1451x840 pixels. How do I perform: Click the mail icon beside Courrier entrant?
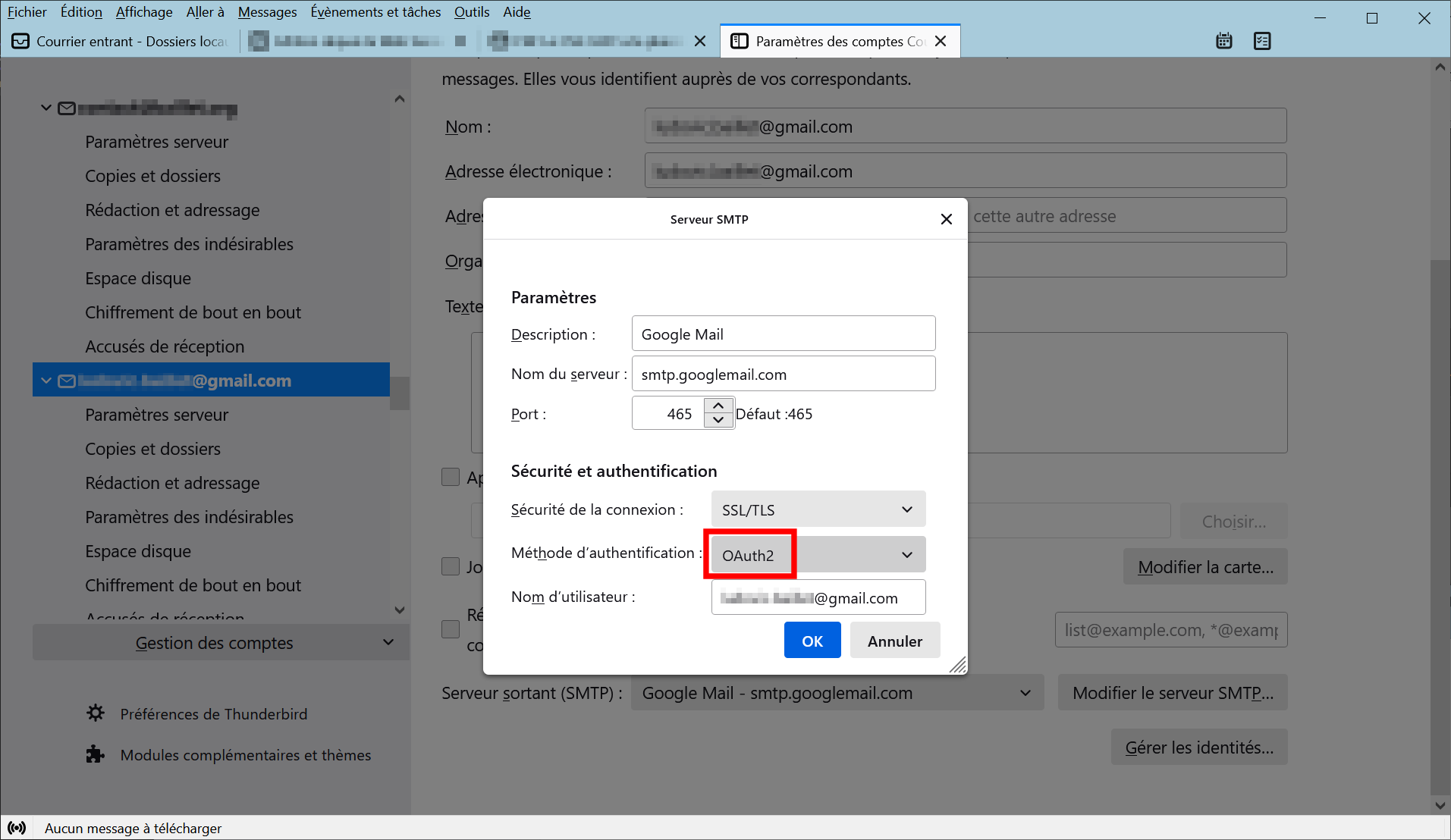[20, 41]
